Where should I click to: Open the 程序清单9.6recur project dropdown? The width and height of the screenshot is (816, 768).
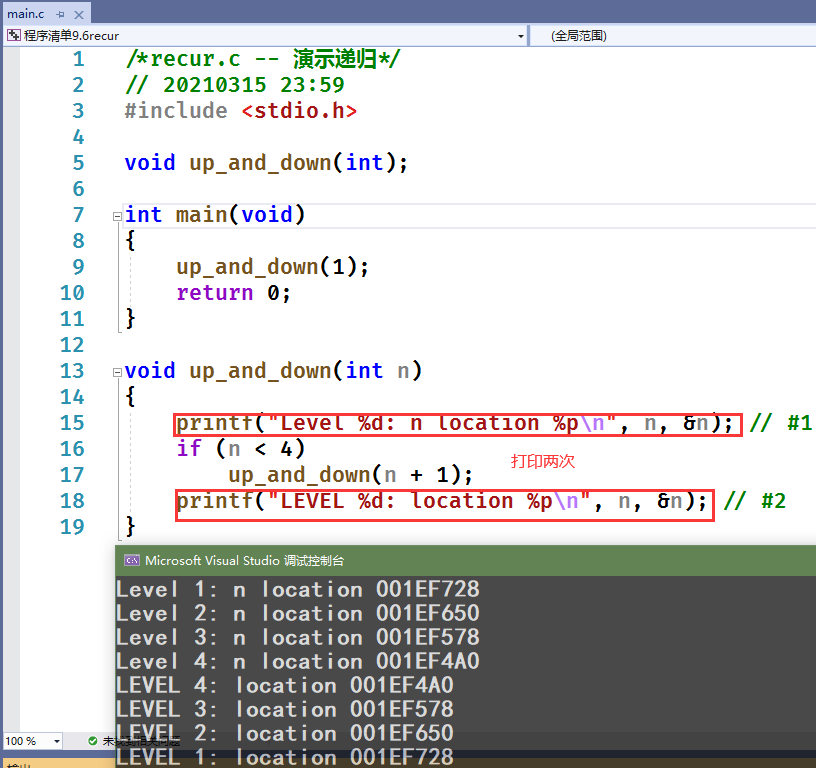pyautogui.click(x=520, y=36)
